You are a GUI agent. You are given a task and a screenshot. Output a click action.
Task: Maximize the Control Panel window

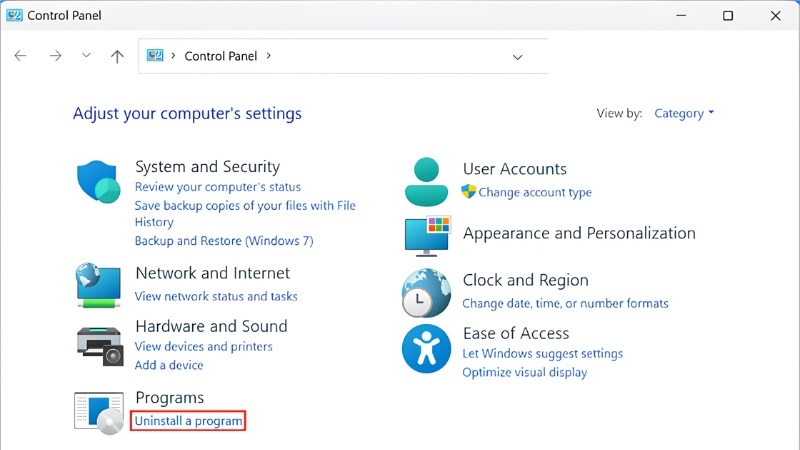[728, 16]
